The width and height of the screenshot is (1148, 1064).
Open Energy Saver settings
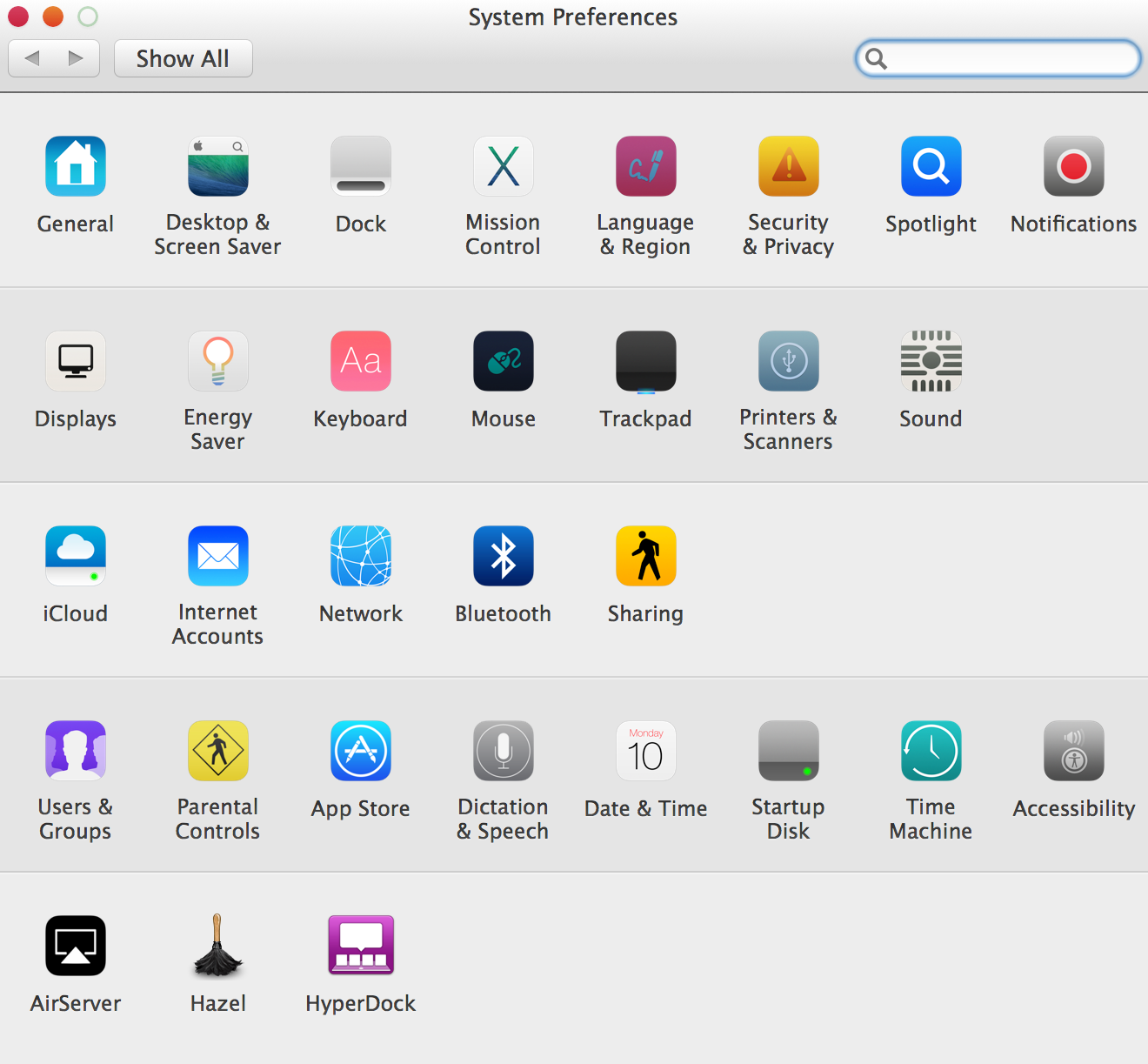[x=218, y=361]
